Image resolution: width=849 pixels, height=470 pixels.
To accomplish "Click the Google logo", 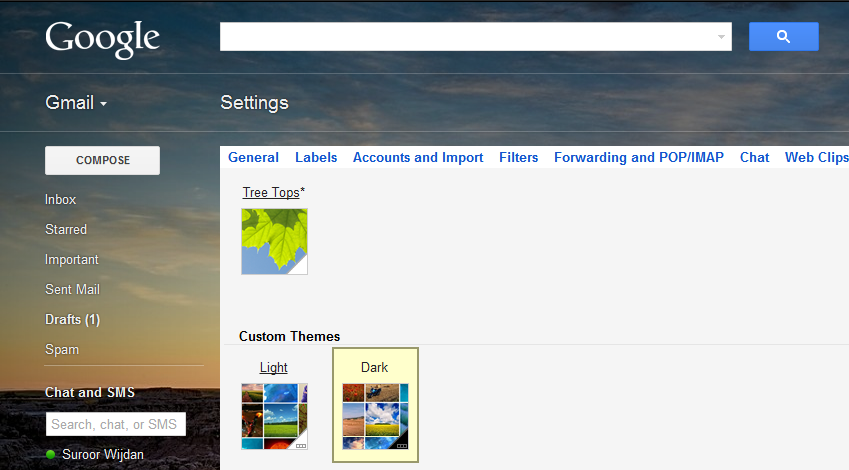I will point(102,40).
